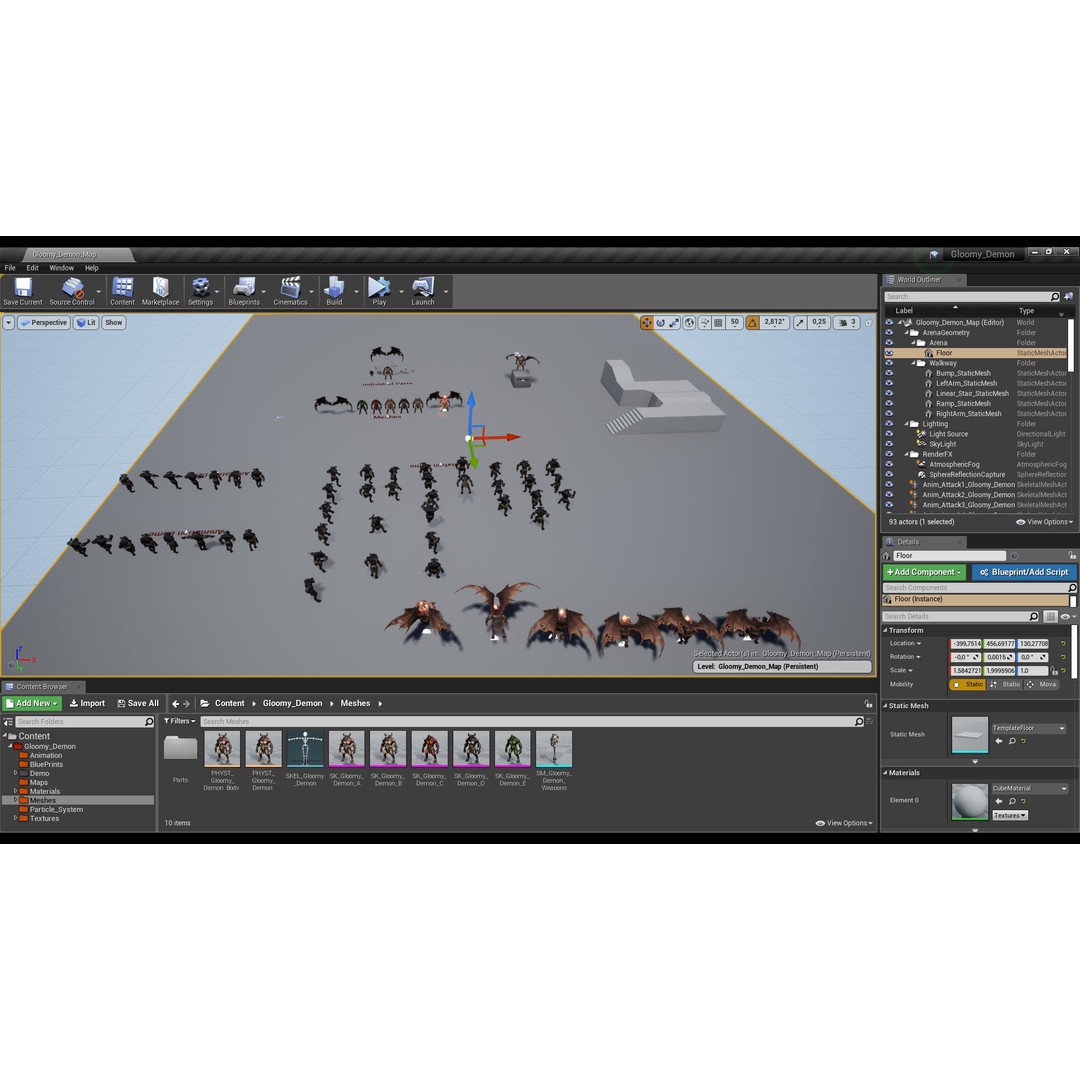Image resolution: width=1080 pixels, height=1080 pixels.
Task: Set Mobility to Stationary
Action: (1006, 685)
